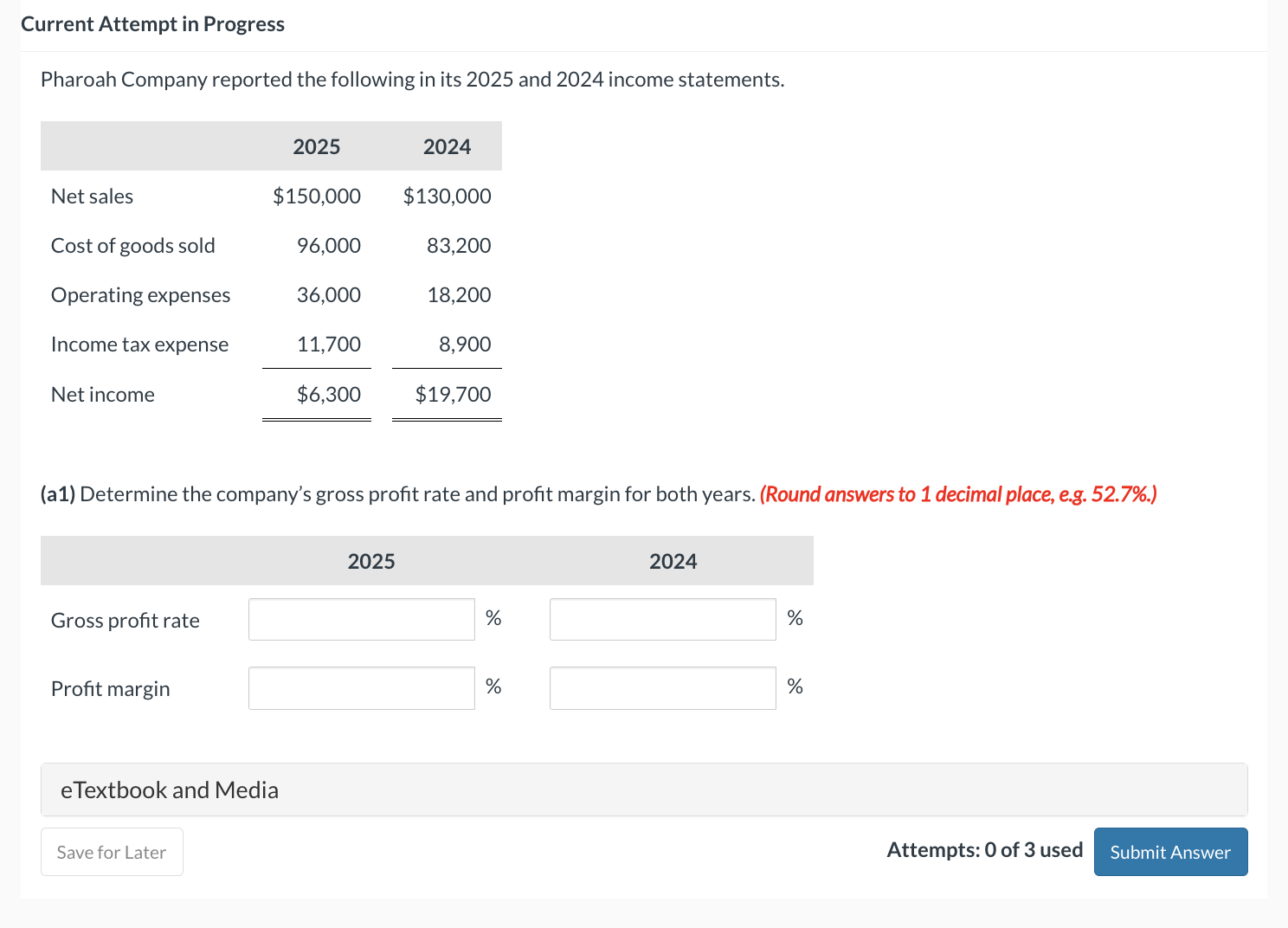This screenshot has width=1288, height=928.
Task: Click the Save for Later button
Action: coord(111,852)
